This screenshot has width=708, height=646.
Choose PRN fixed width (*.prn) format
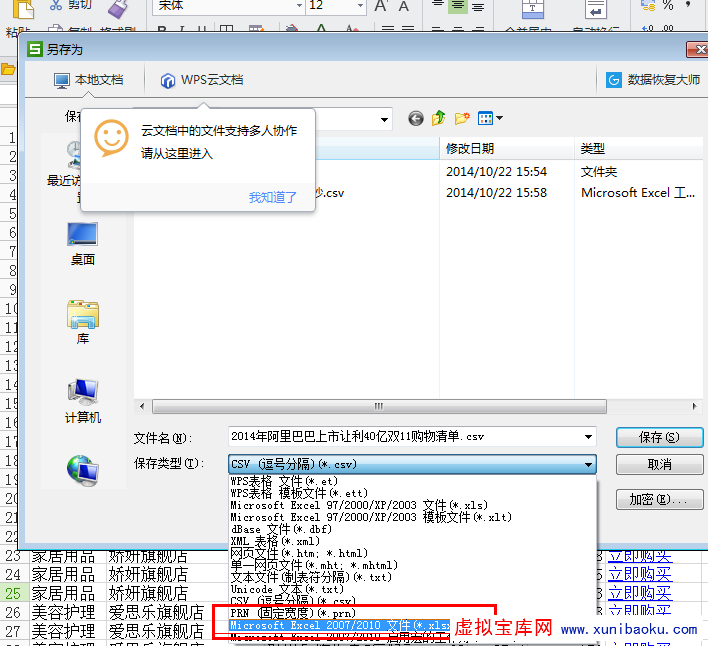coord(292,613)
